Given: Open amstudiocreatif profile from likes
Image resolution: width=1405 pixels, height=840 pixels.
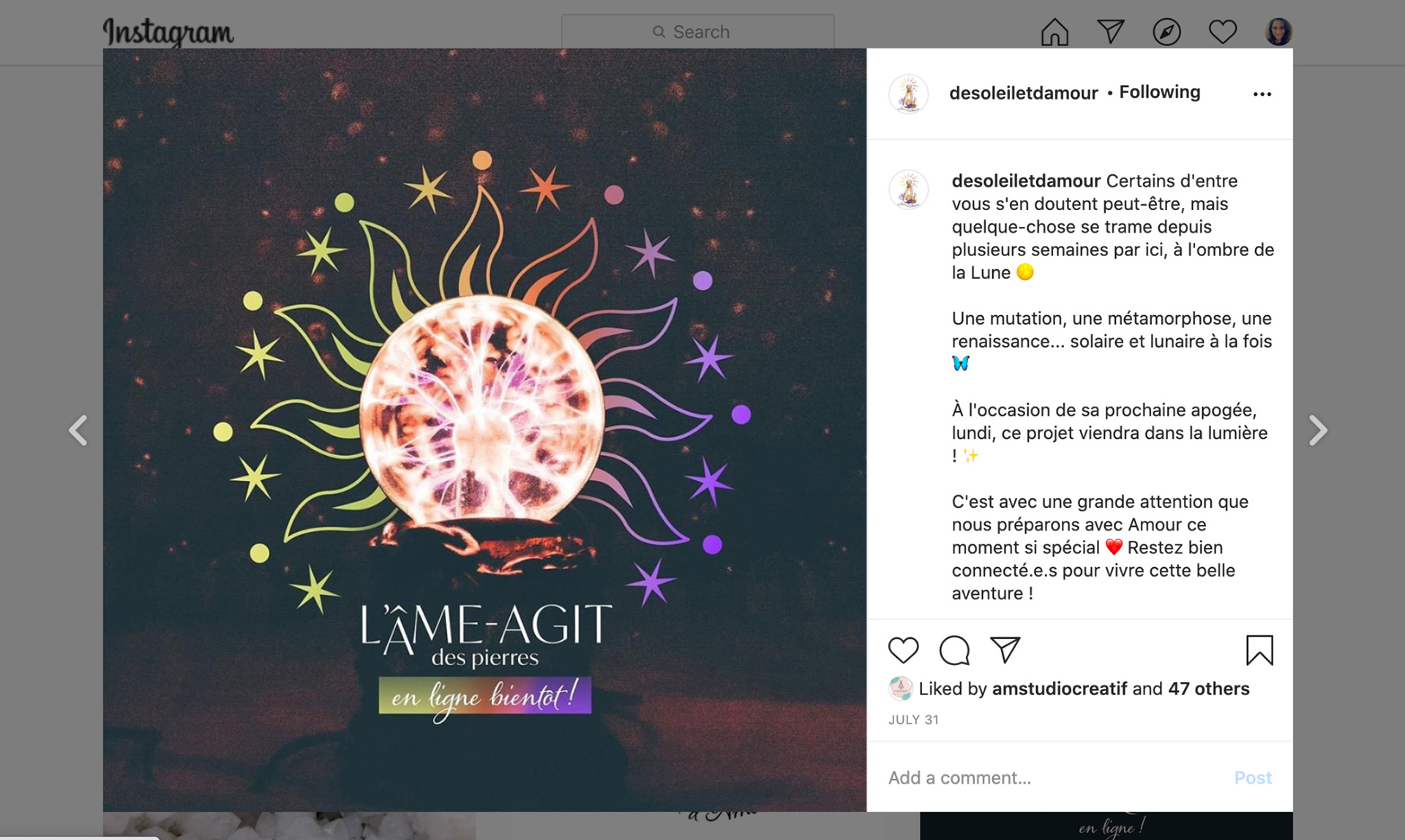Looking at the screenshot, I should click(1059, 689).
